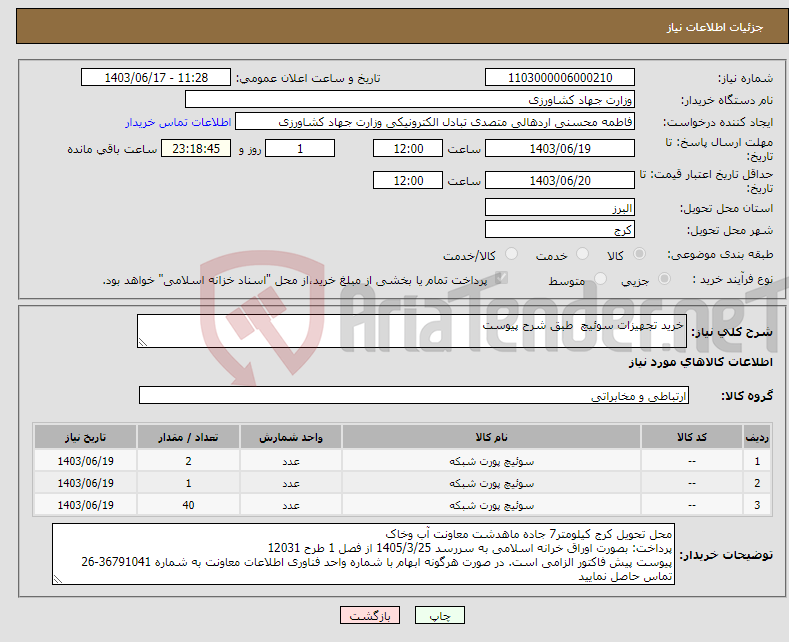Click the buyer notes text area
This screenshot has width=789, height=642.
(363, 554)
